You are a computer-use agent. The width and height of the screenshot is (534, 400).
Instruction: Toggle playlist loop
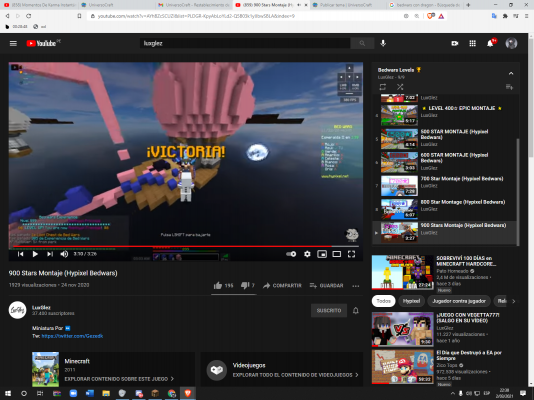pyautogui.click(x=383, y=87)
